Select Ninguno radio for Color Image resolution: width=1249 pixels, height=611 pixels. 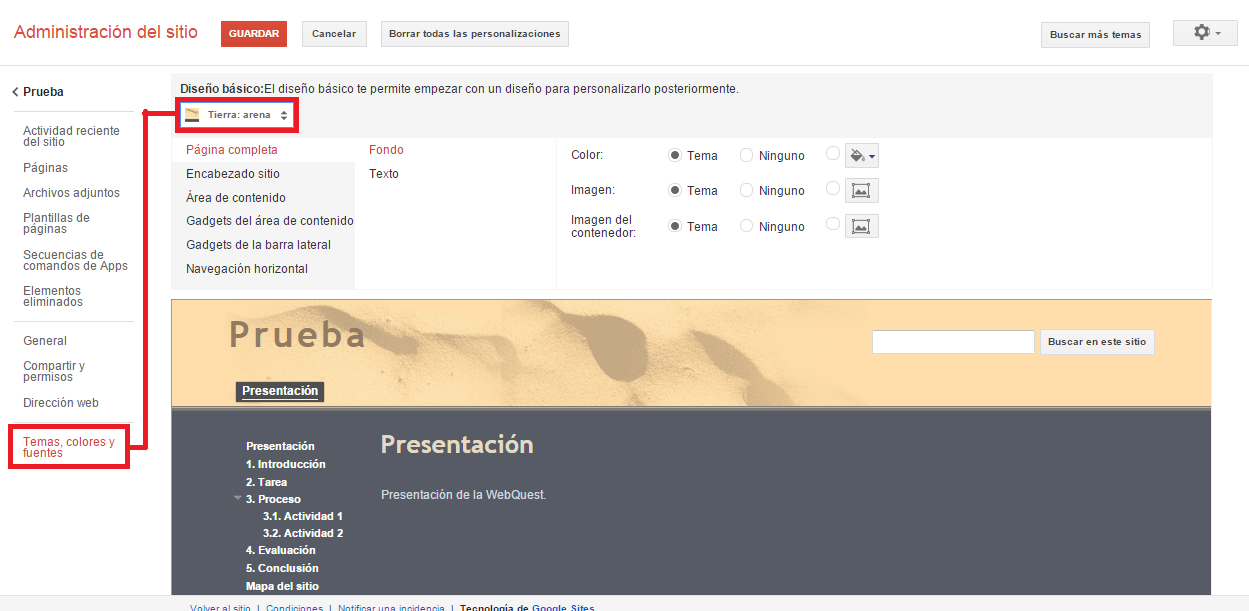pyautogui.click(x=746, y=155)
